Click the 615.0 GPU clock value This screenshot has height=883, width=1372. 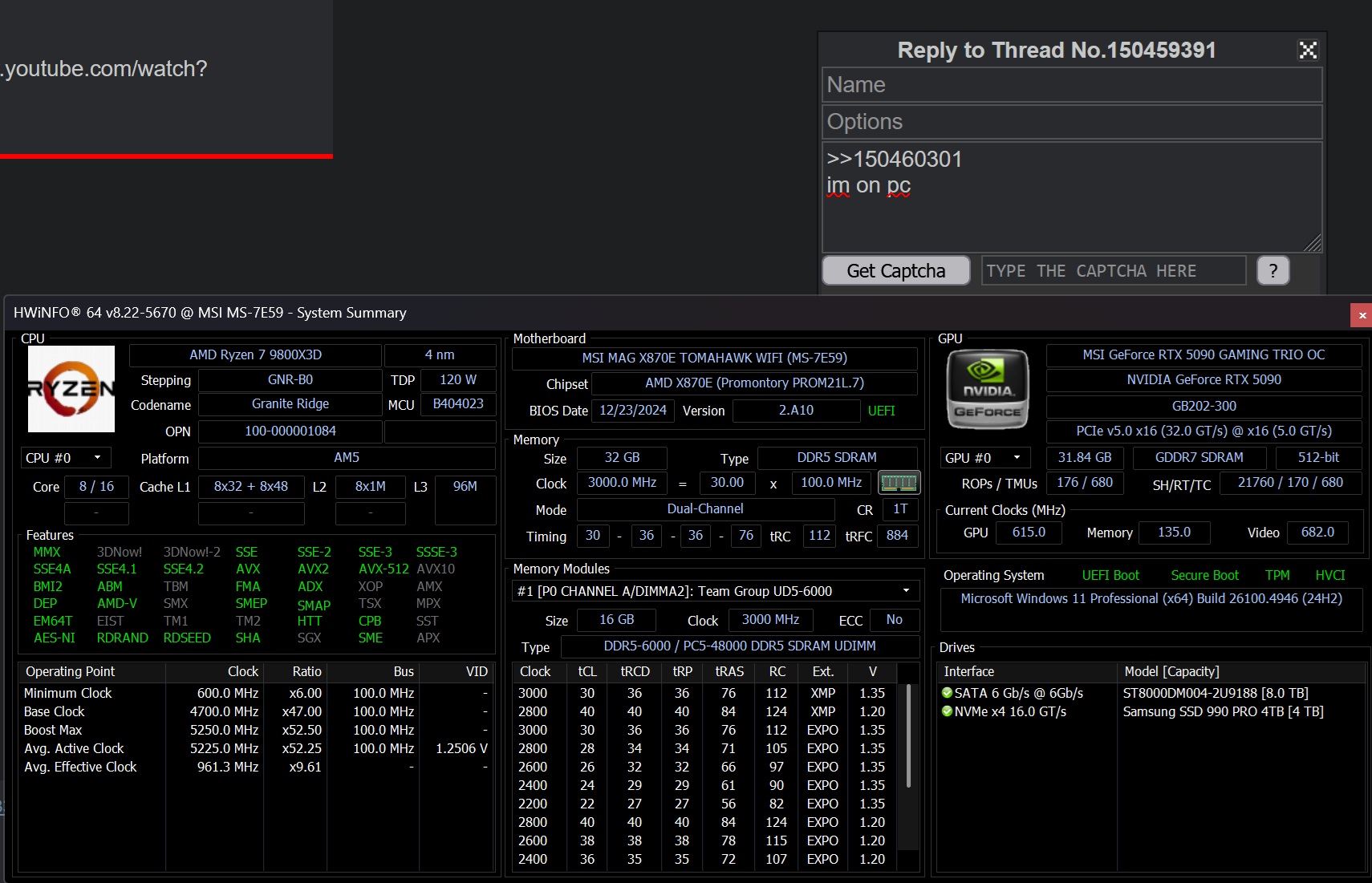(x=1029, y=532)
